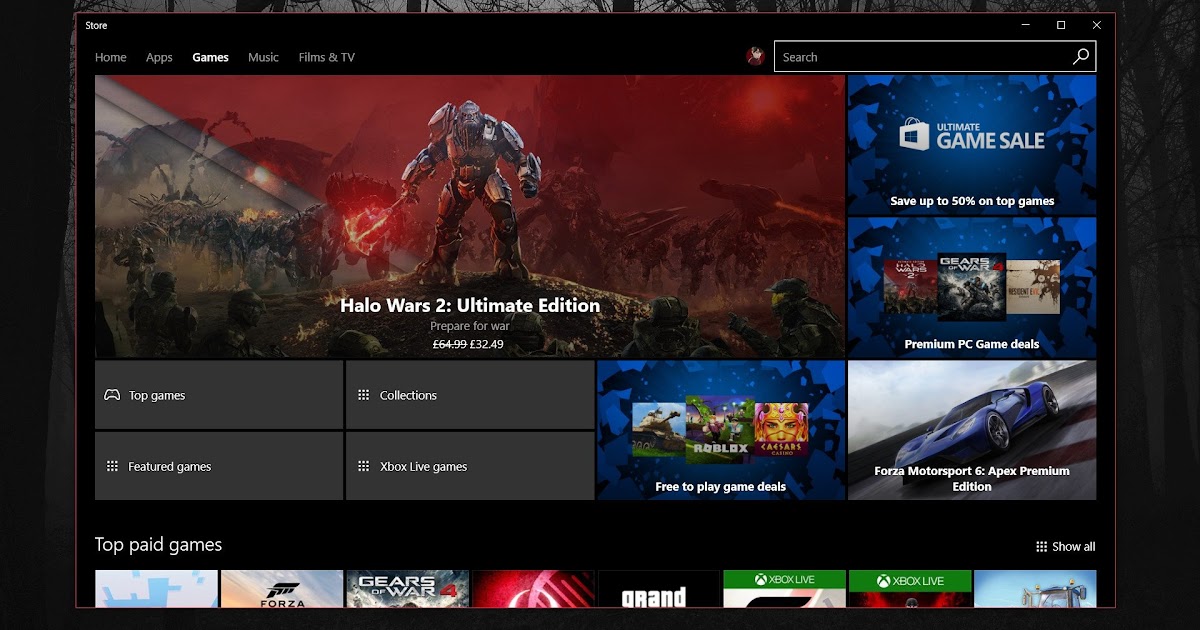Viewport: 1200px width, 630px height.
Task: Open the Featured games category
Action: [219, 466]
